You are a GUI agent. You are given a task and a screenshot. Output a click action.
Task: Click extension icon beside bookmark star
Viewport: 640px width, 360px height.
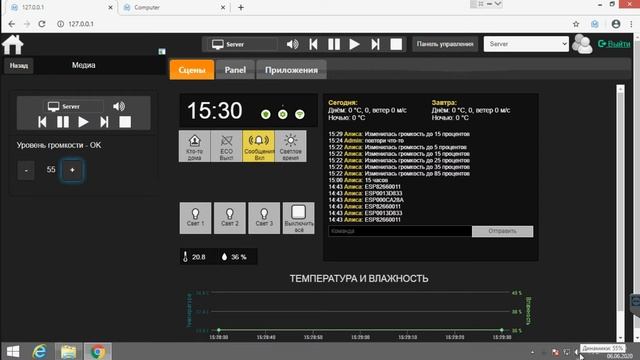[x=595, y=24]
